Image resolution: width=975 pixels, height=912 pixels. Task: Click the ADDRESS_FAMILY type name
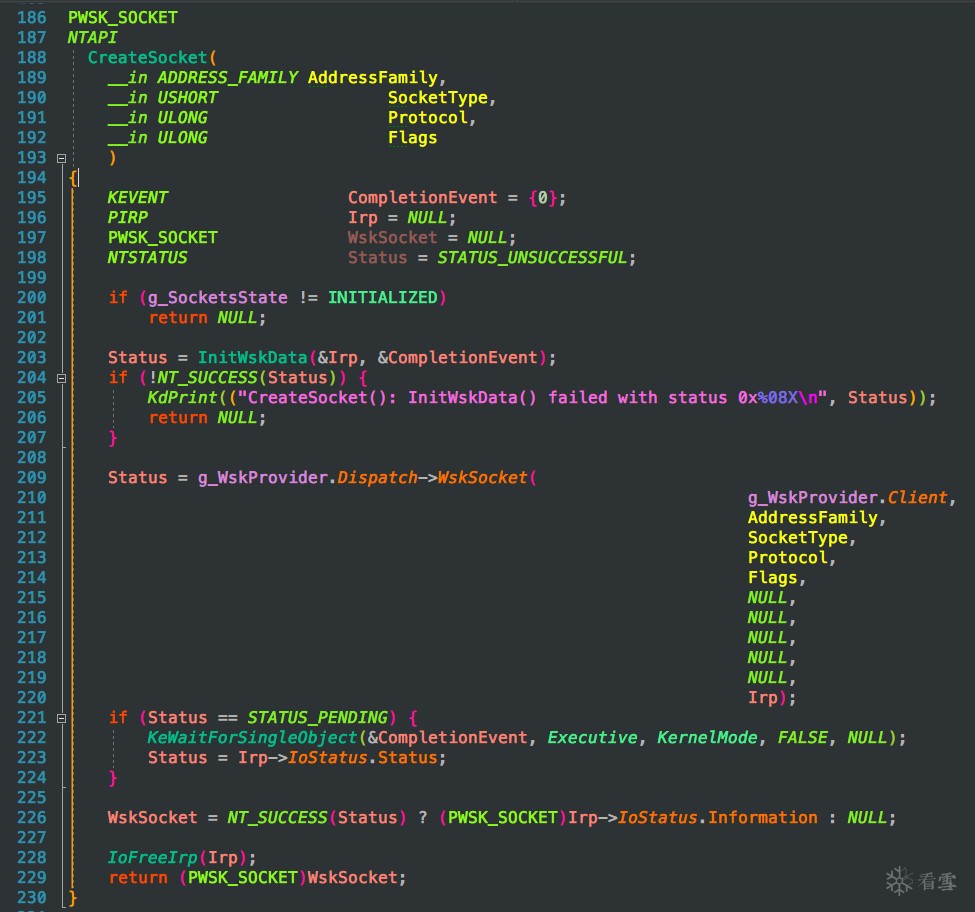tap(228, 77)
